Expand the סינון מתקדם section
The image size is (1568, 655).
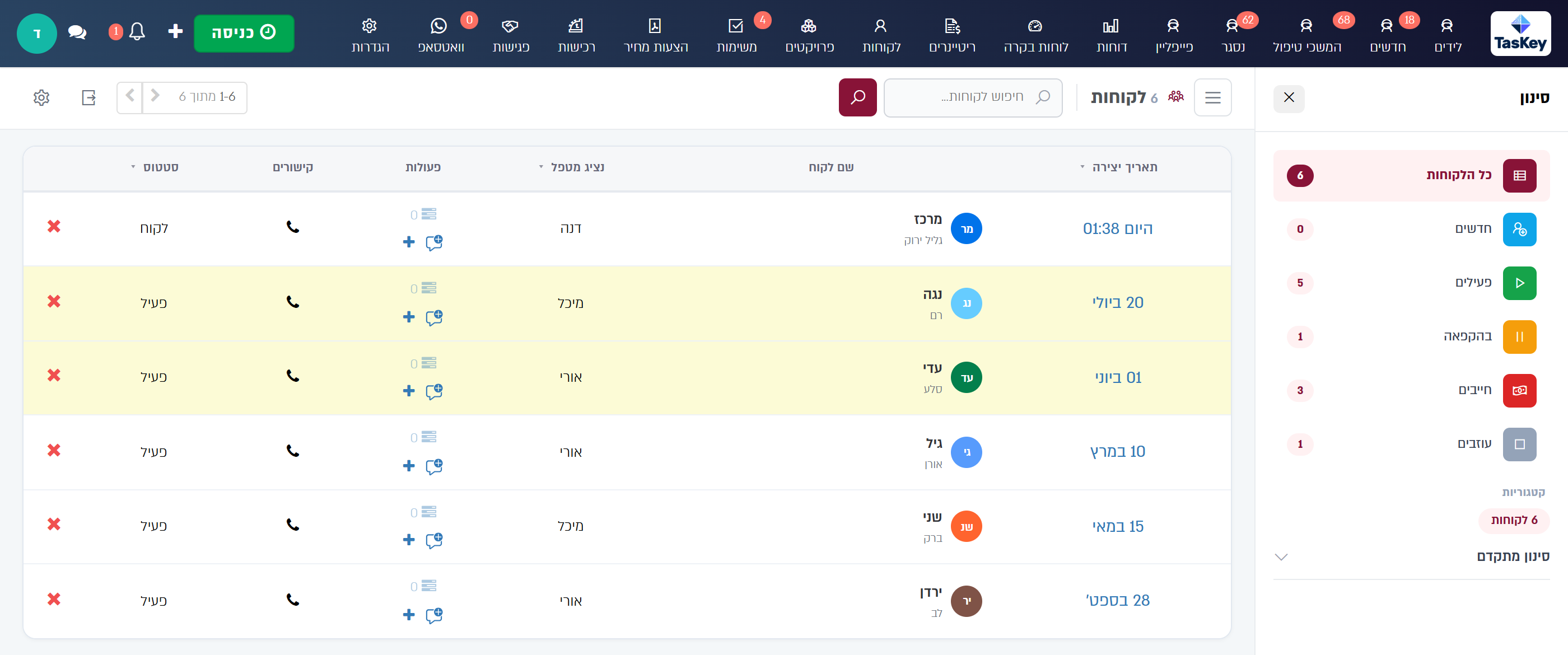coord(1411,556)
